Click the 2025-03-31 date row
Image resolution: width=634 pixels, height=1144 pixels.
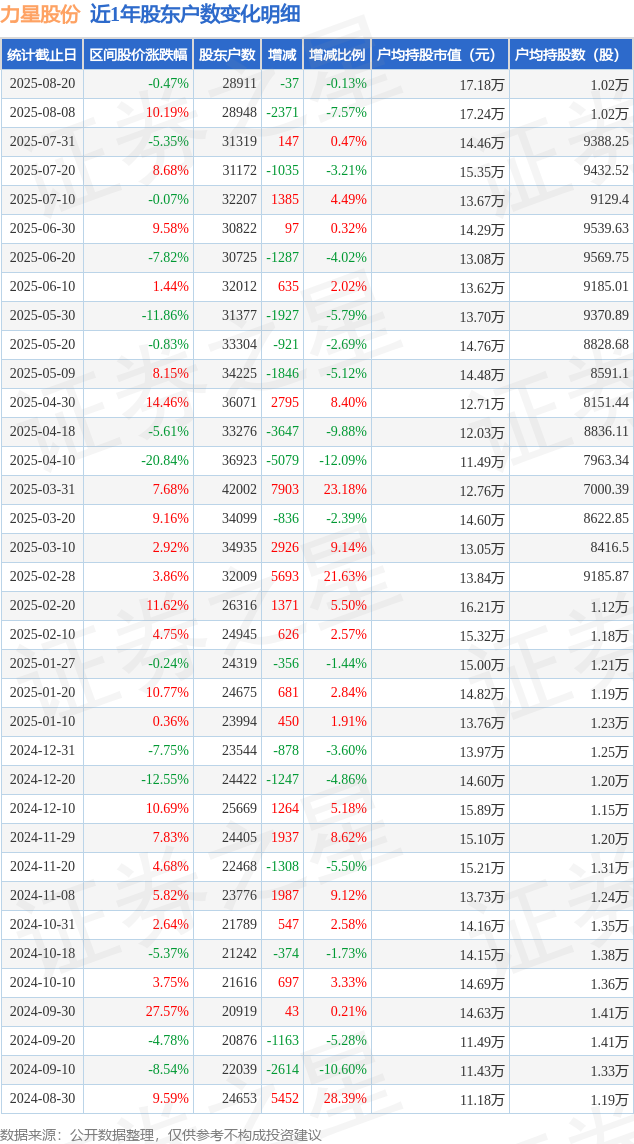317,490
